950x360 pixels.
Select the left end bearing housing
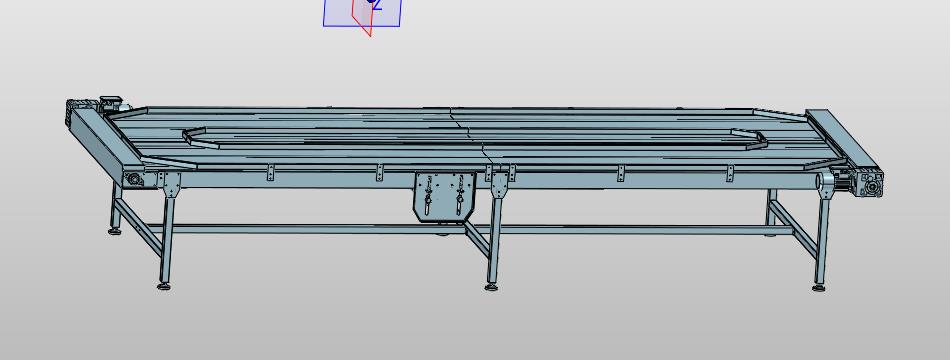pyautogui.click(x=134, y=179)
